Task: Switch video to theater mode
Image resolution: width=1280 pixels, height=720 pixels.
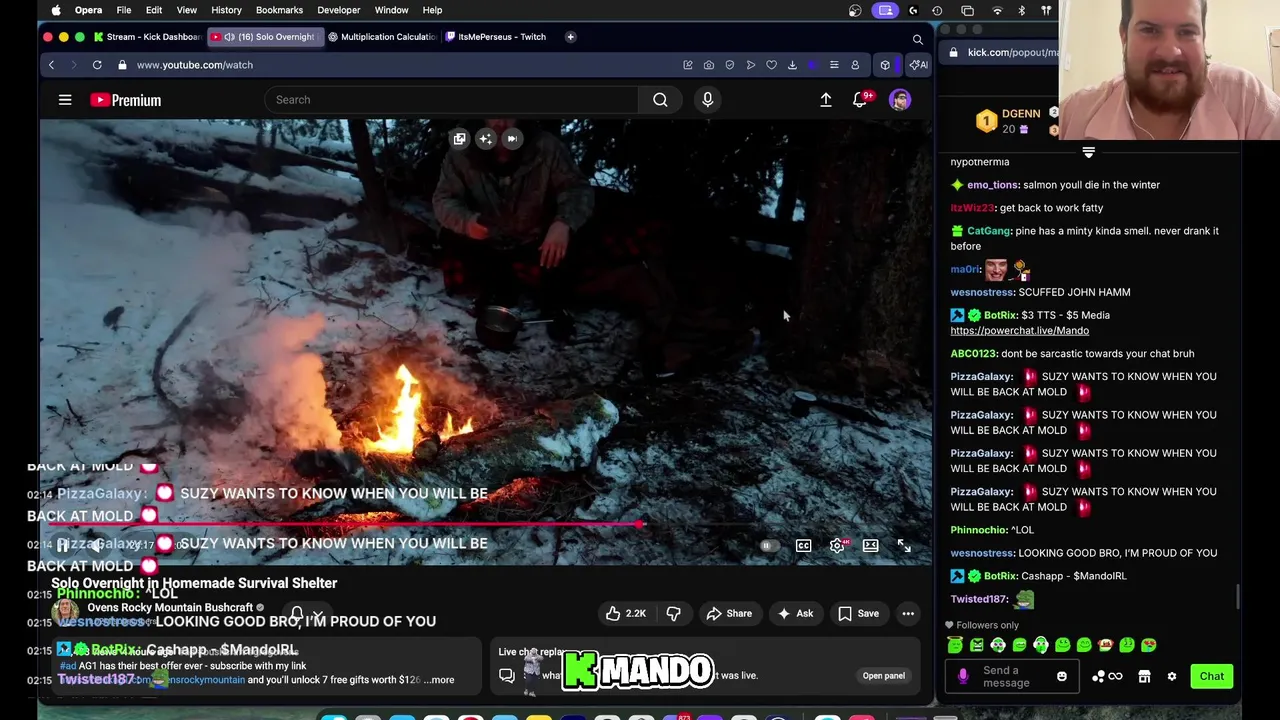Action: [871, 546]
